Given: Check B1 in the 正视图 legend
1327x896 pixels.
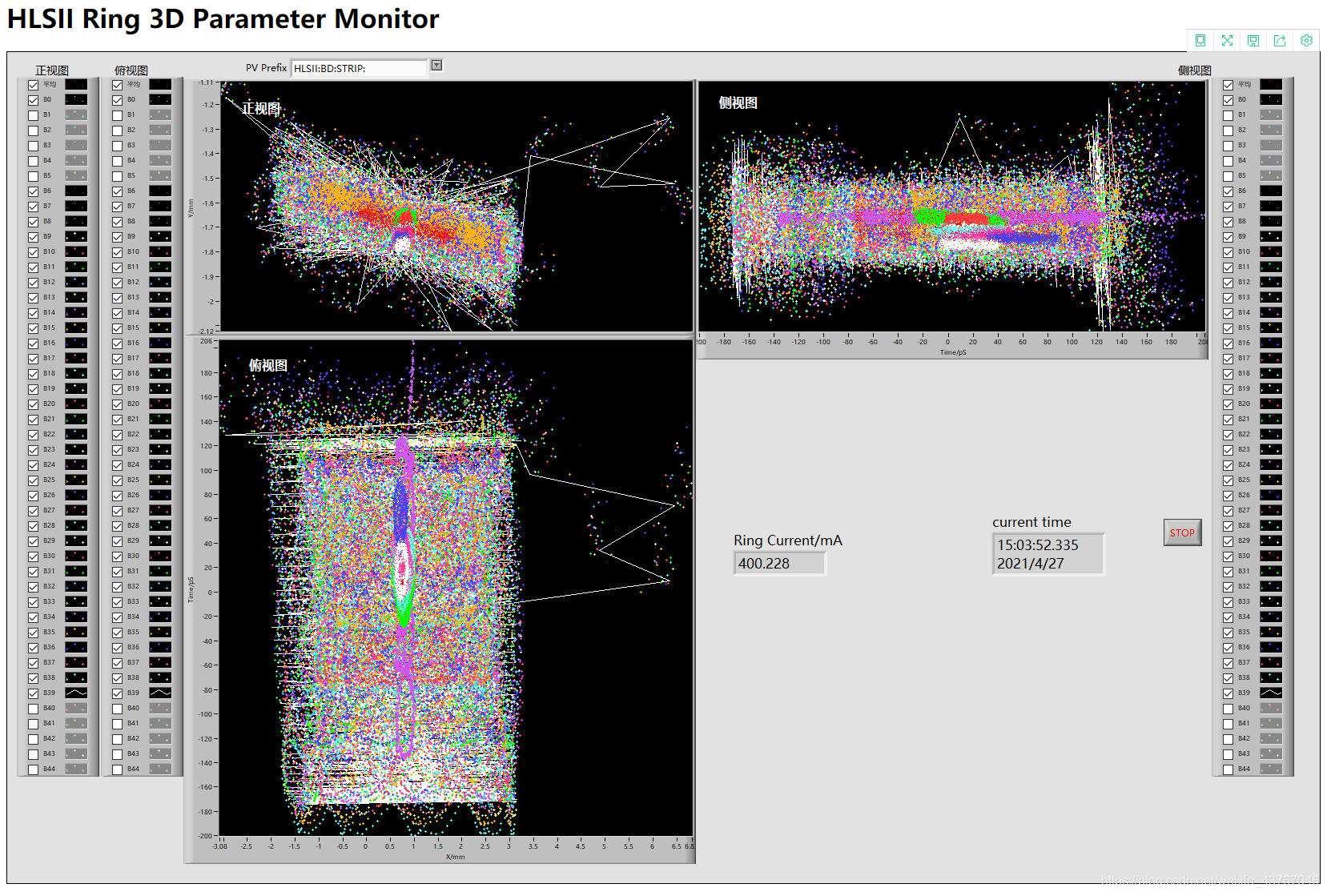Looking at the screenshot, I should point(33,115).
